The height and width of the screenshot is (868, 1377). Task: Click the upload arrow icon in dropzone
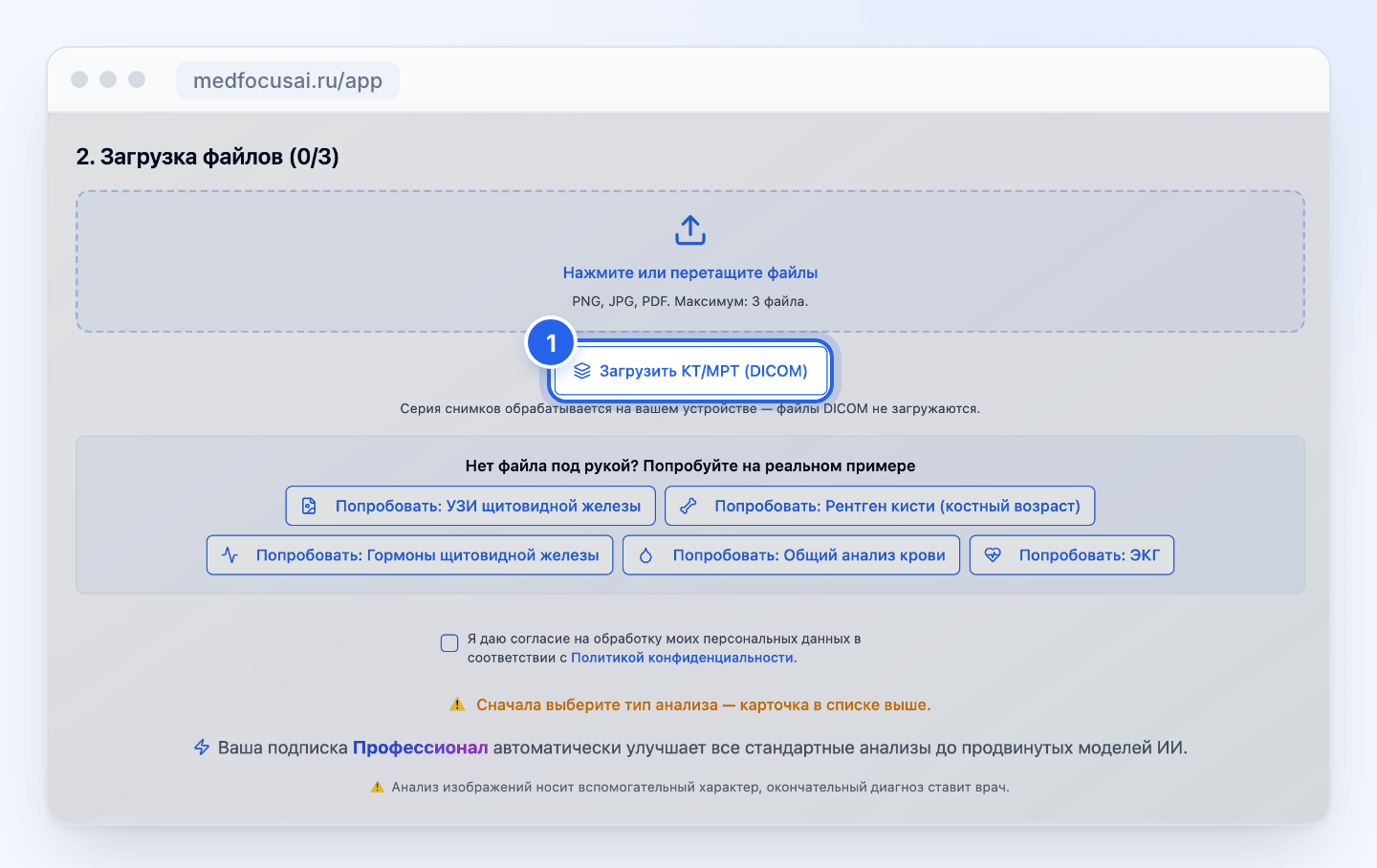(x=690, y=230)
